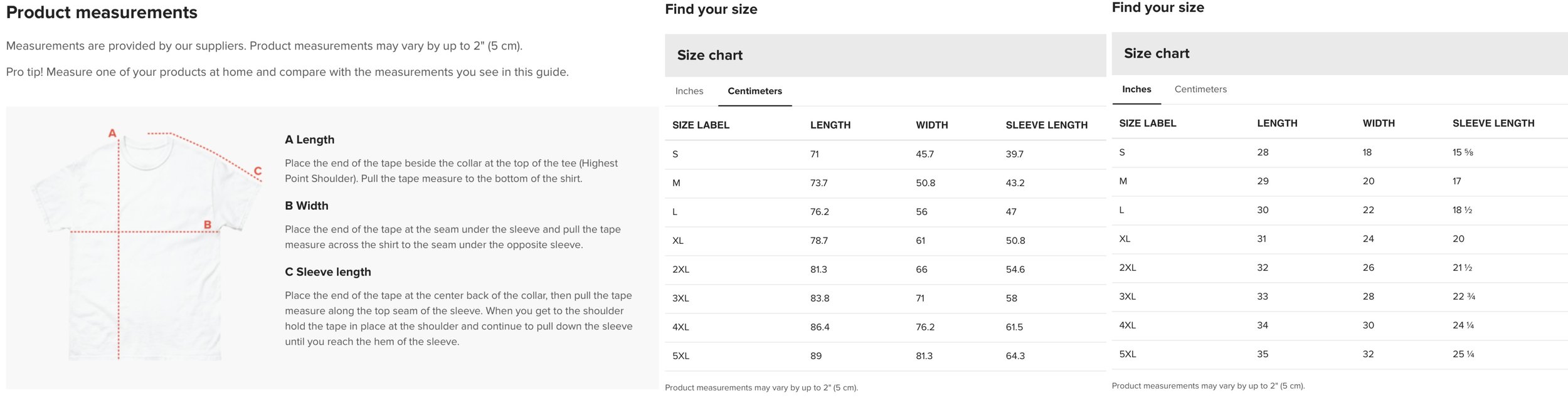The height and width of the screenshot is (398, 1568).
Task: Click the "Product measurements" main heading
Action: pos(102,13)
